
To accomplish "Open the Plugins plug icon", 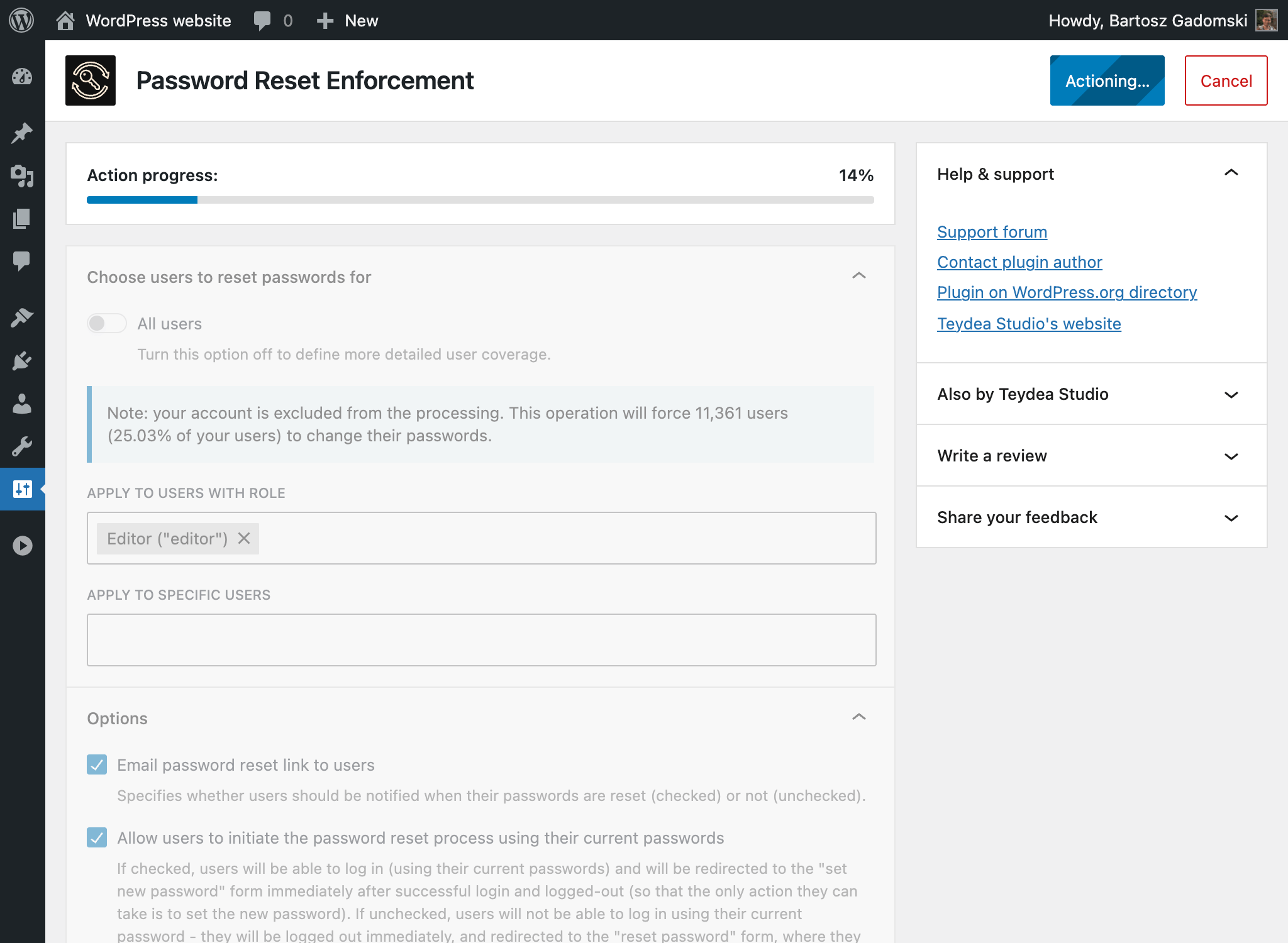I will click(x=22, y=361).
